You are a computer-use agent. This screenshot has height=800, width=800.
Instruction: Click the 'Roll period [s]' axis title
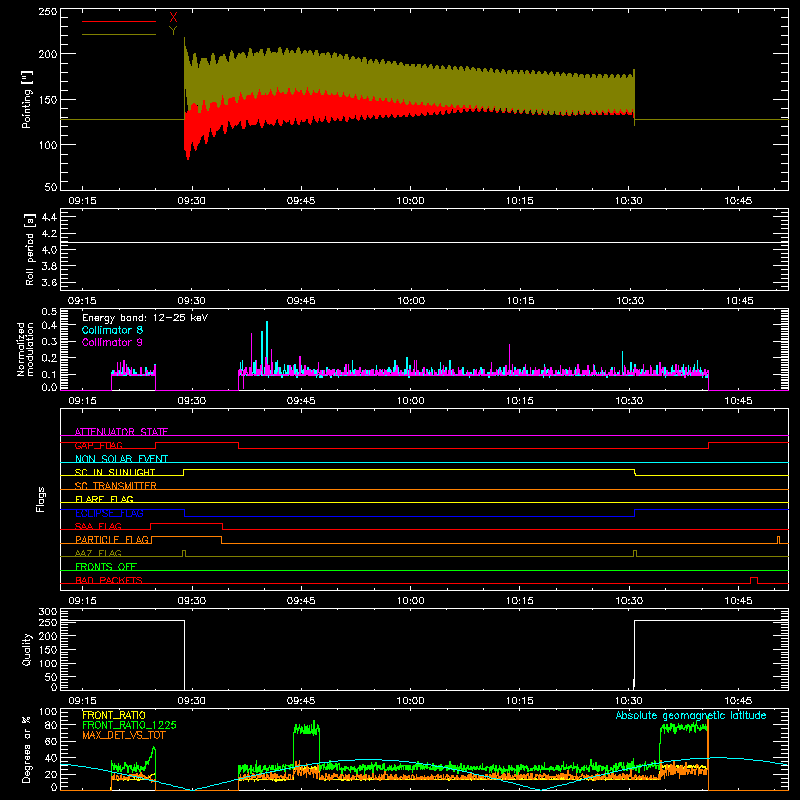coord(30,249)
